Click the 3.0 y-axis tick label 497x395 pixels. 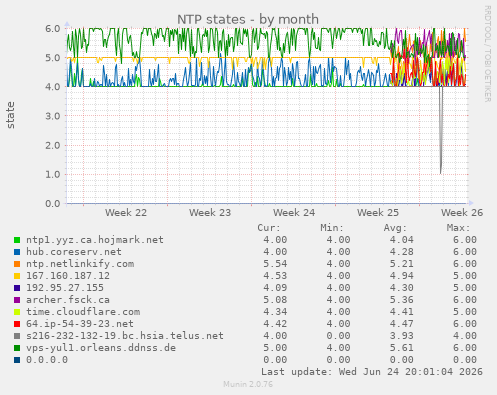point(53,116)
